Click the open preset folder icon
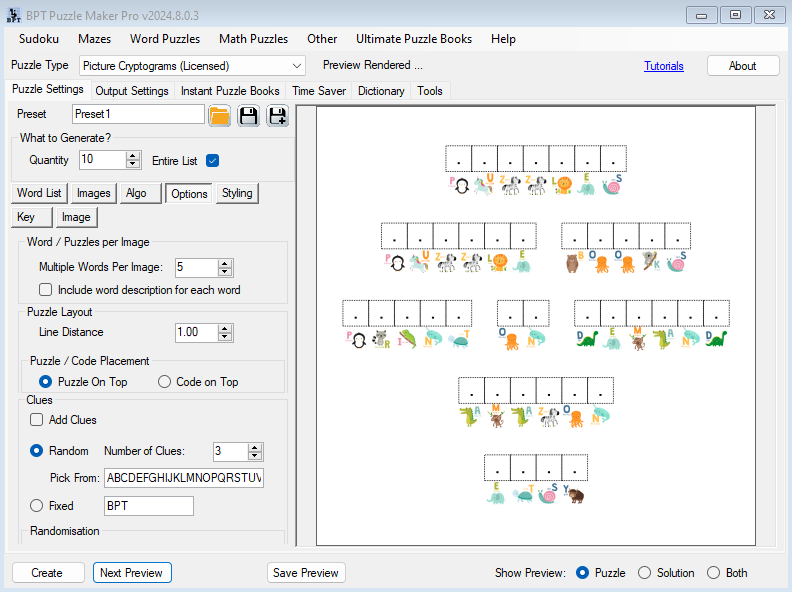Viewport: 792px width, 592px height. click(220, 115)
